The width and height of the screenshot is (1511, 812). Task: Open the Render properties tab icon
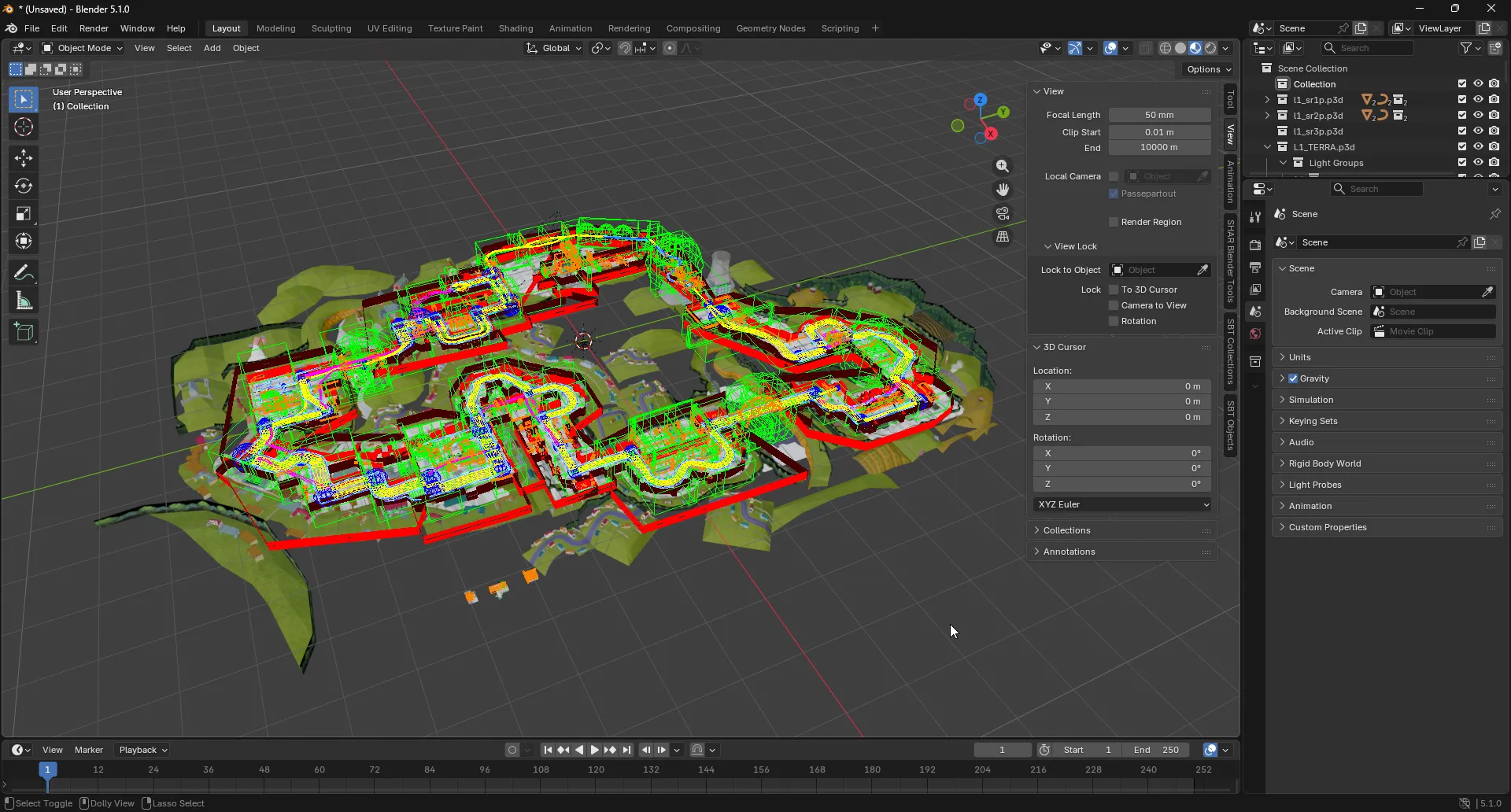[1255, 245]
